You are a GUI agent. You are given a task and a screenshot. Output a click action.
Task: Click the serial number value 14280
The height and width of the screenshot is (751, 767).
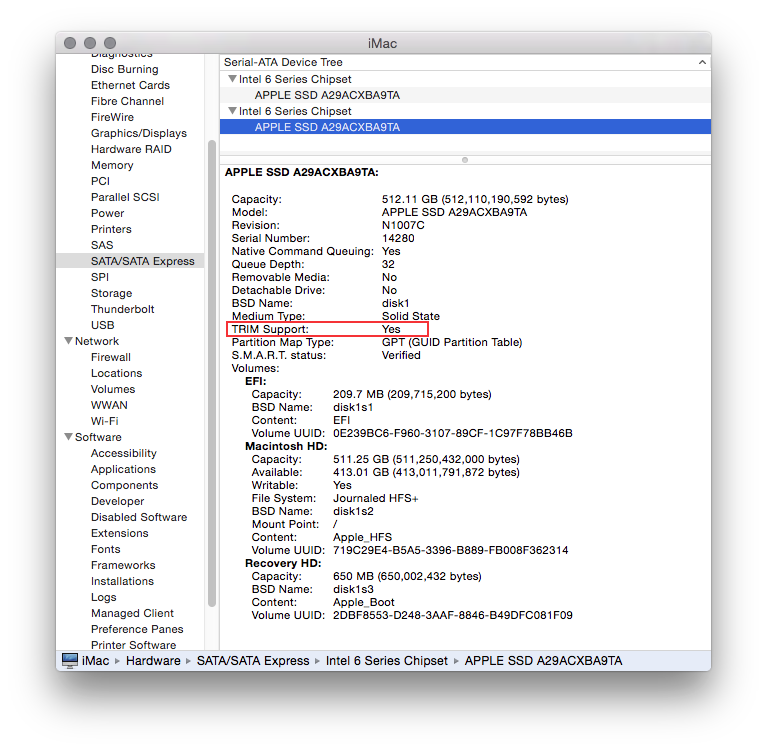point(398,238)
